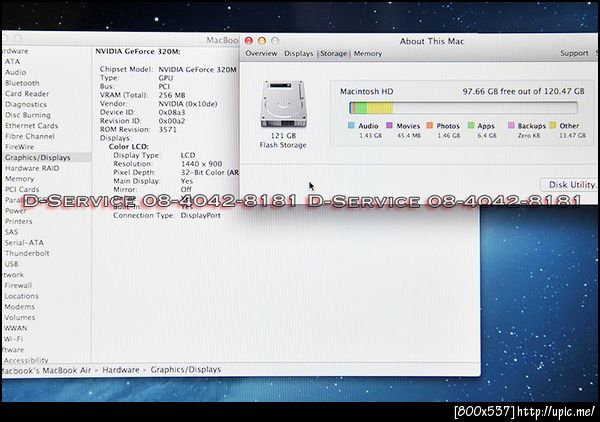Click the Audio blue legend swatch
Viewport: 600px width, 422px height.
point(351,125)
